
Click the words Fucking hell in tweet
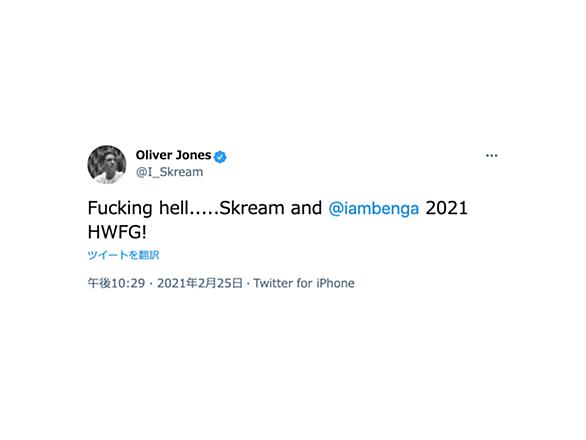click(x=138, y=209)
